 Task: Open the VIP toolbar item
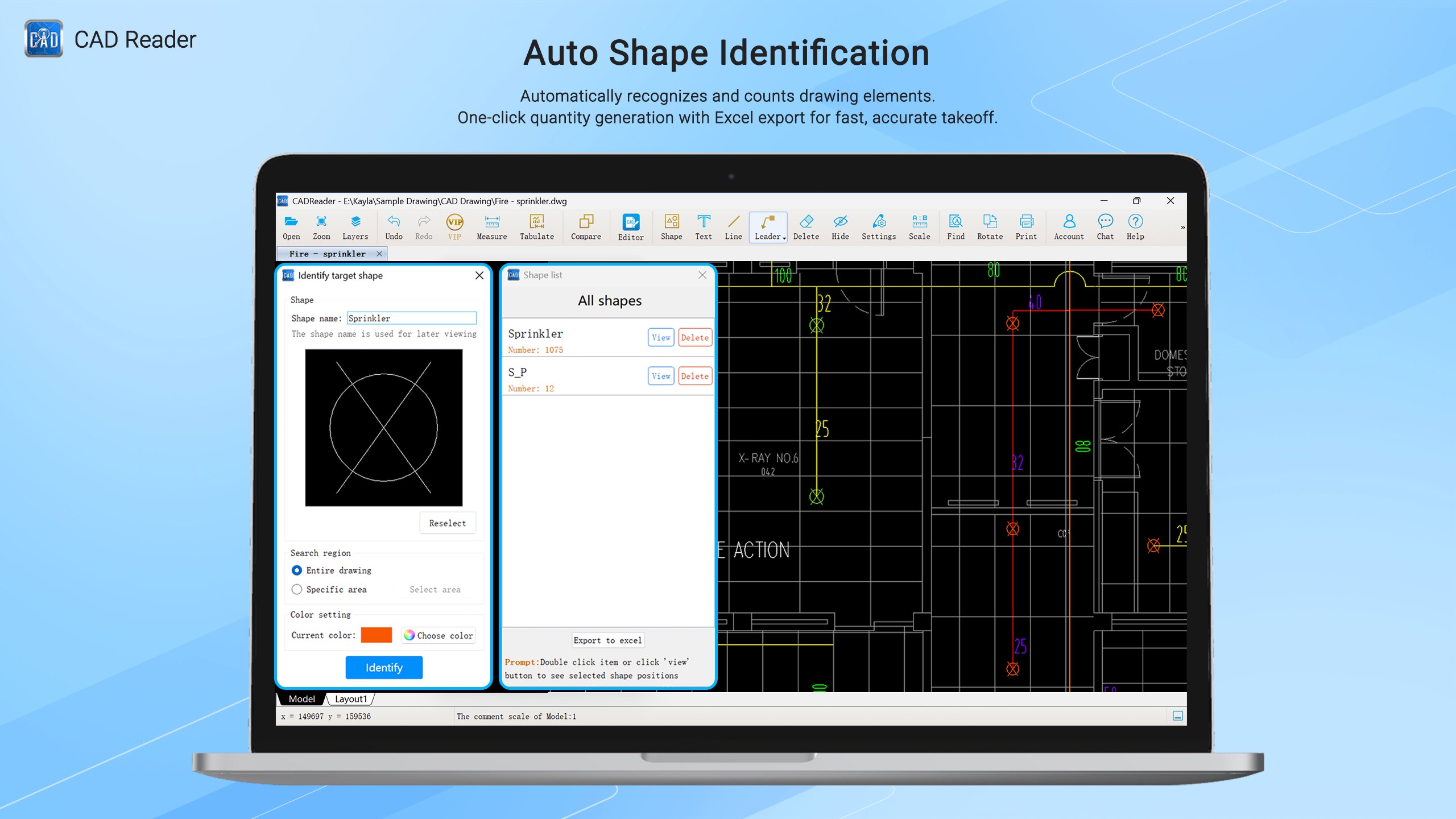pyautogui.click(x=454, y=227)
